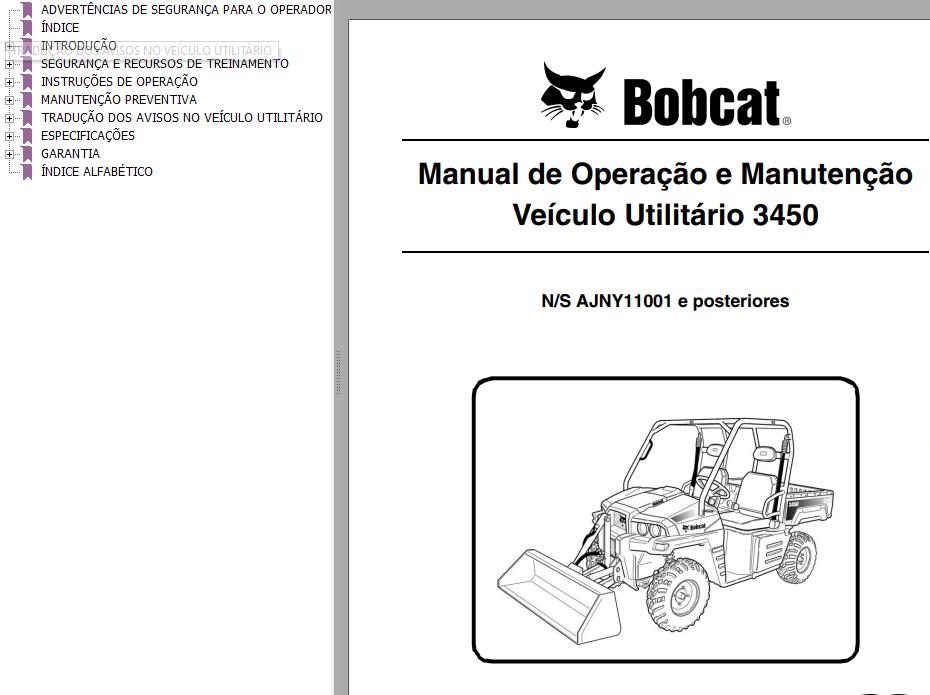Expand the INSTRUÇÕES DE OPERAÇÃO node
The height and width of the screenshot is (695, 930).
[9, 82]
